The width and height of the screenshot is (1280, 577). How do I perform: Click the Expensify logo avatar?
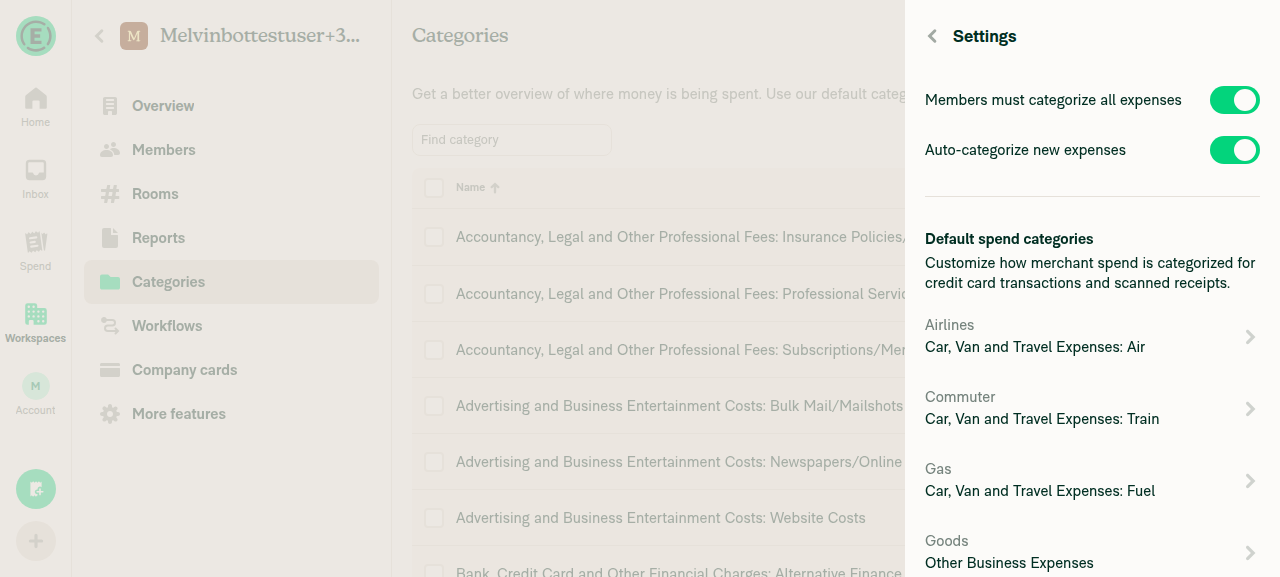(36, 36)
